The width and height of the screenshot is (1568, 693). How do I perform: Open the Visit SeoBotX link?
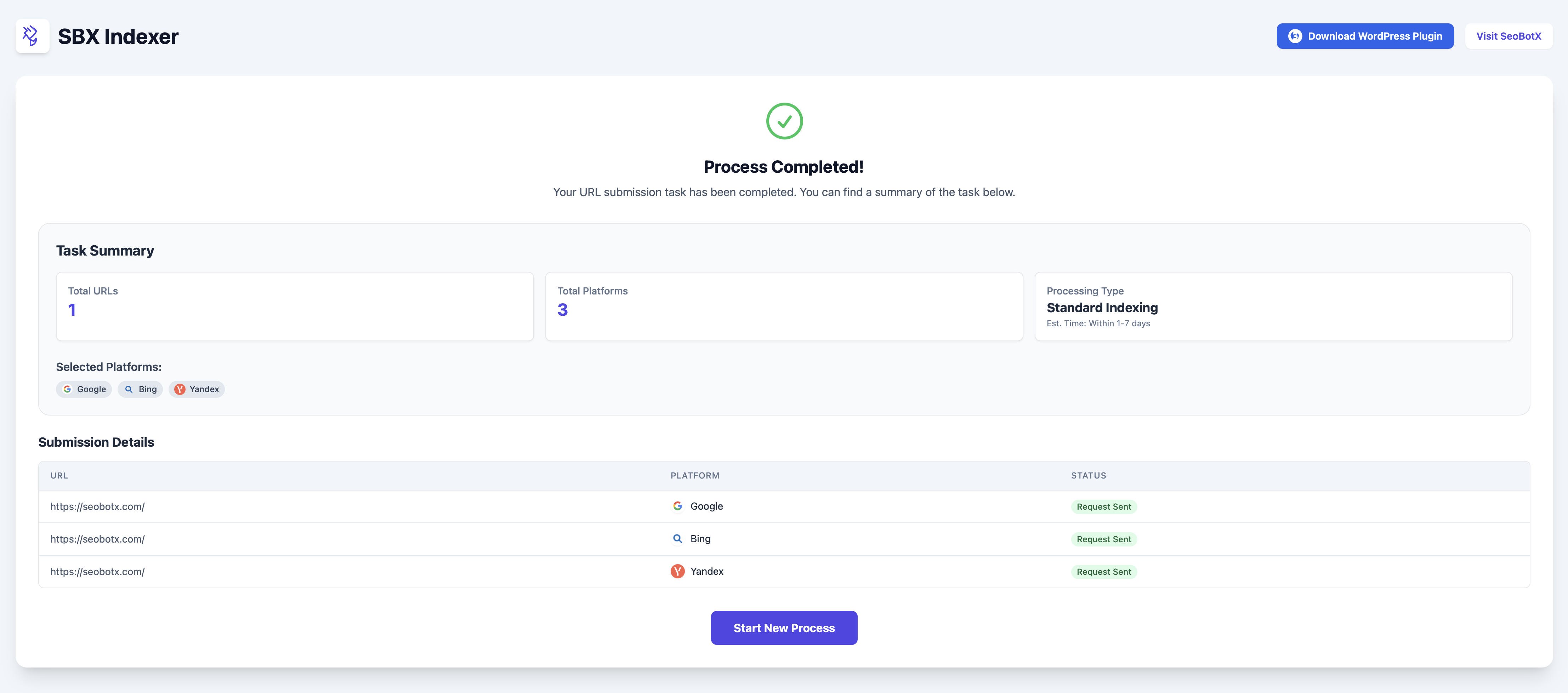point(1509,36)
